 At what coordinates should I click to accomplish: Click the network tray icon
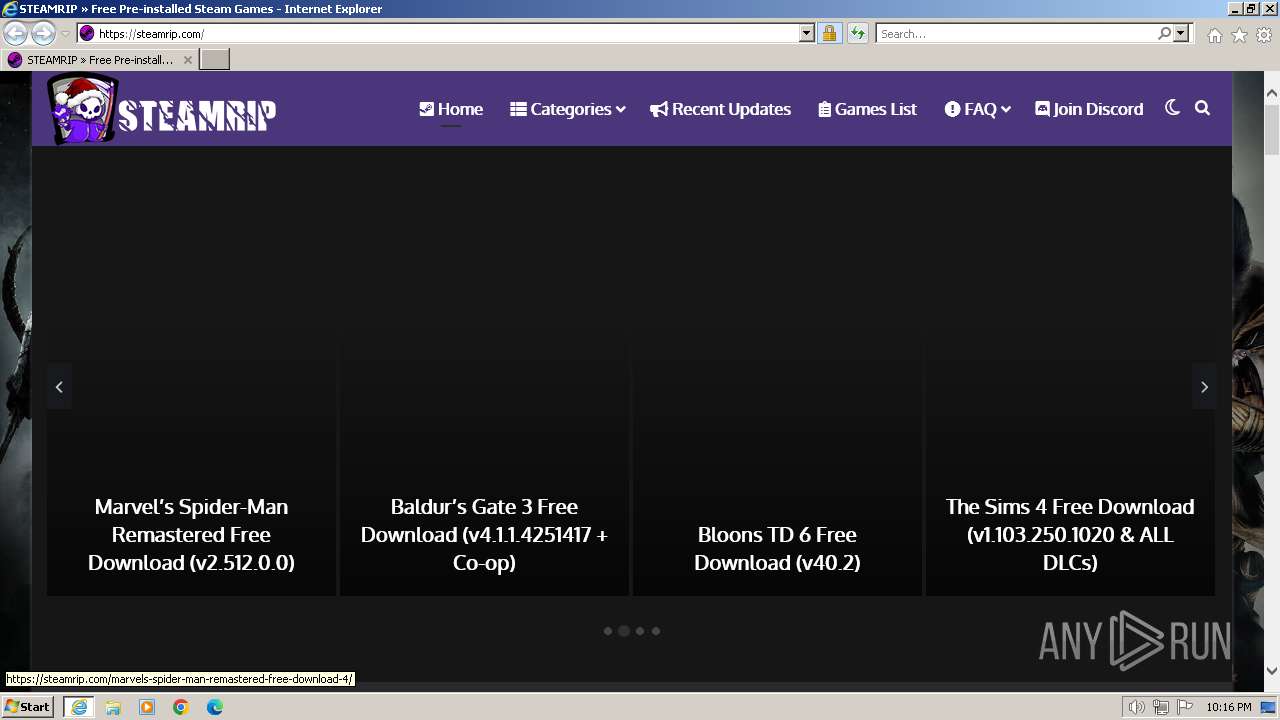(x=1160, y=707)
